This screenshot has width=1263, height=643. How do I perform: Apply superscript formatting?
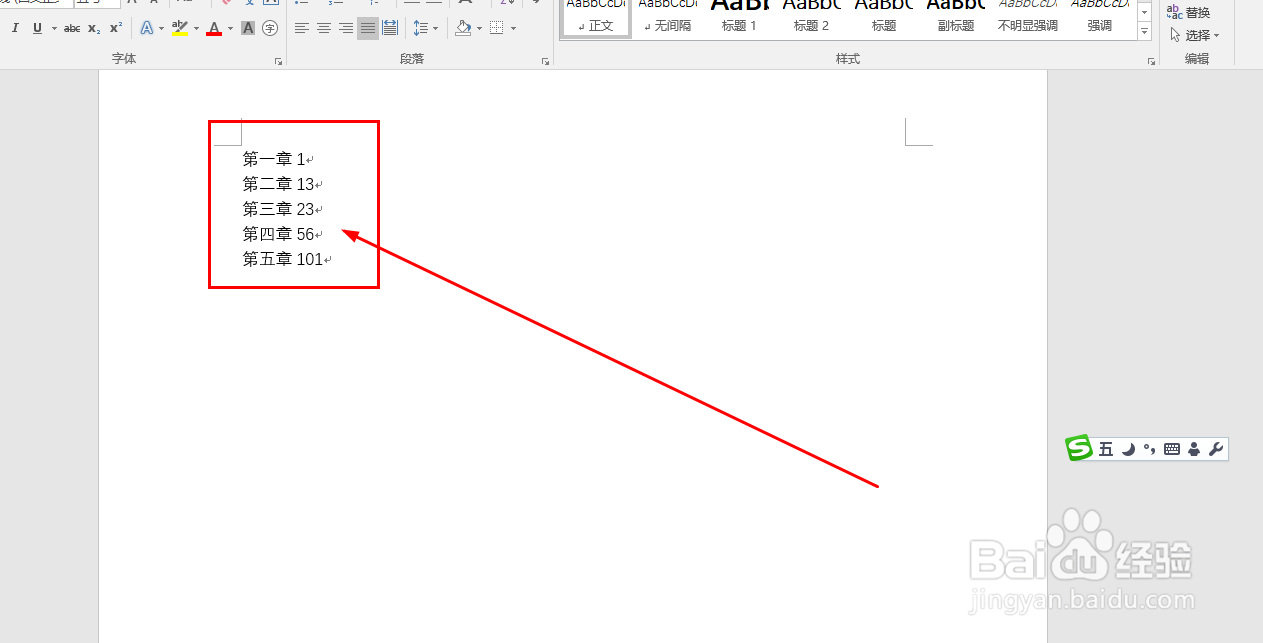116,28
